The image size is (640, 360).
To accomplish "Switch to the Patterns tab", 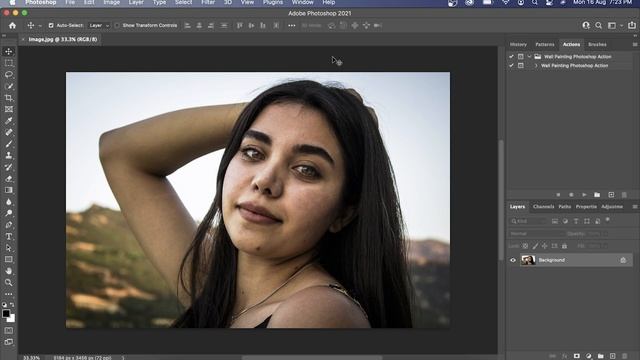I will (544, 44).
